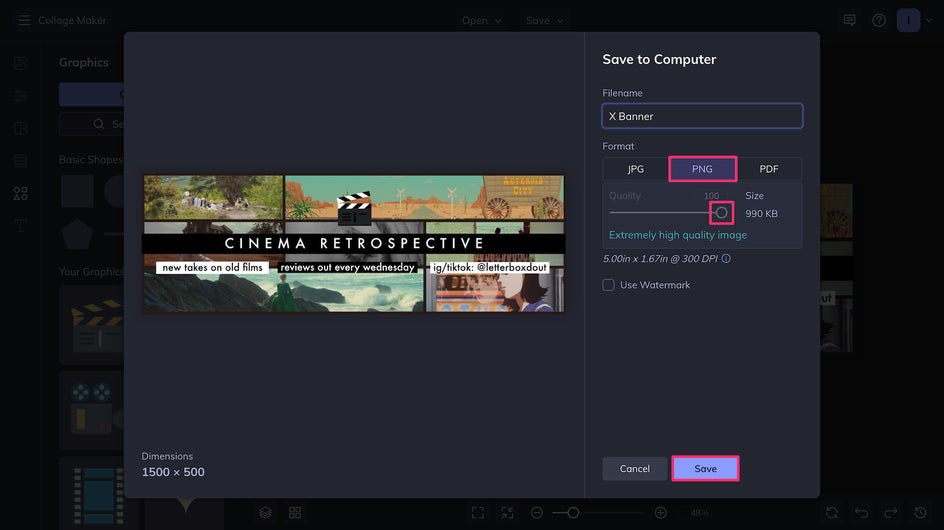Expand the Open dropdown menu
The image size is (944, 530).
pos(482,20)
